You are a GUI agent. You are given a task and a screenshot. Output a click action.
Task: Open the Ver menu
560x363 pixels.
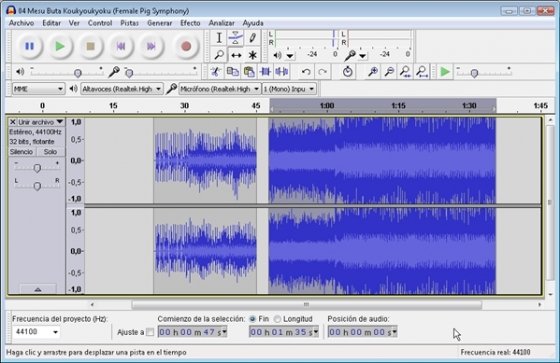(x=74, y=23)
